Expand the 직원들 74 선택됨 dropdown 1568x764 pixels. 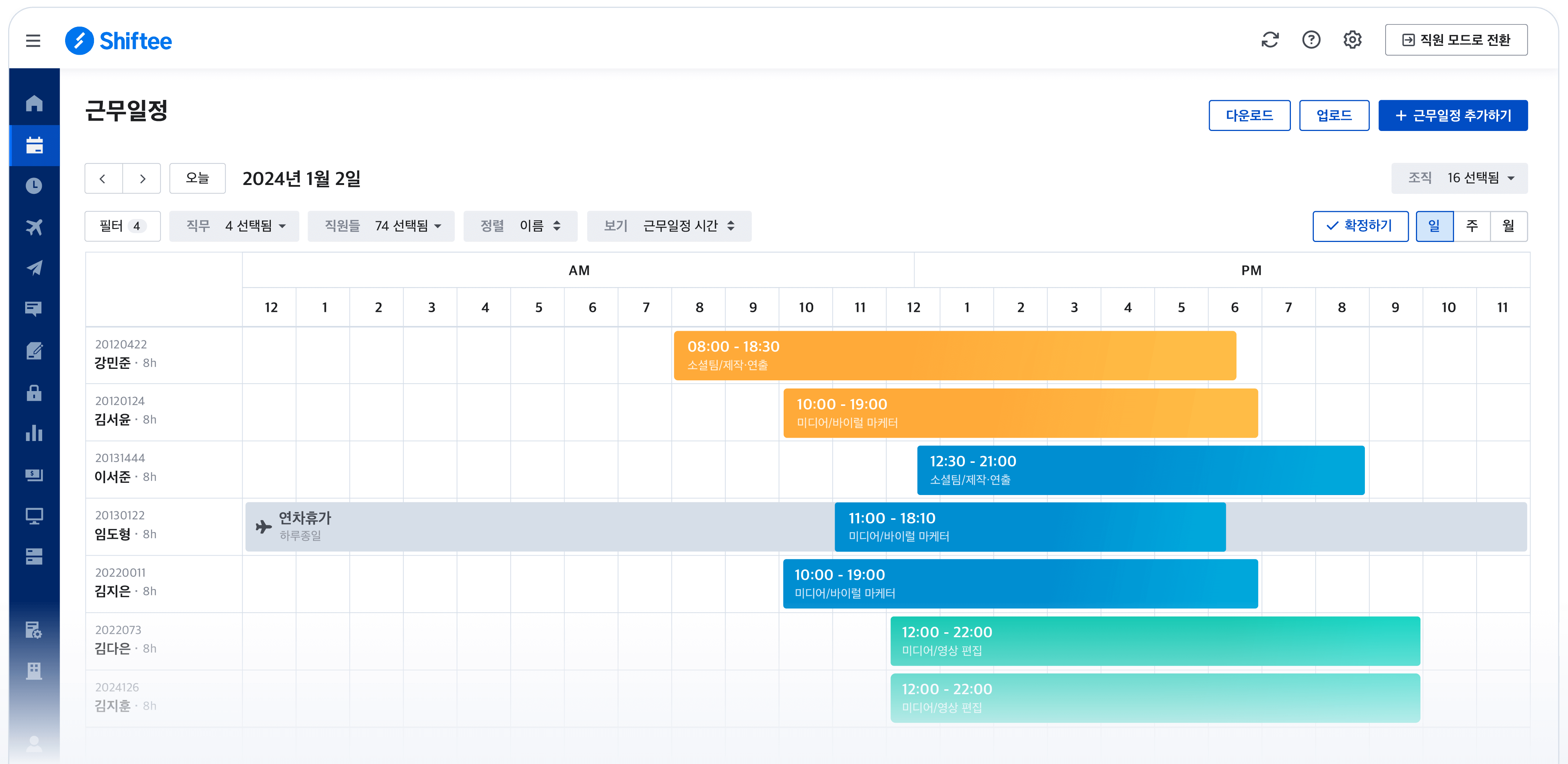point(381,226)
